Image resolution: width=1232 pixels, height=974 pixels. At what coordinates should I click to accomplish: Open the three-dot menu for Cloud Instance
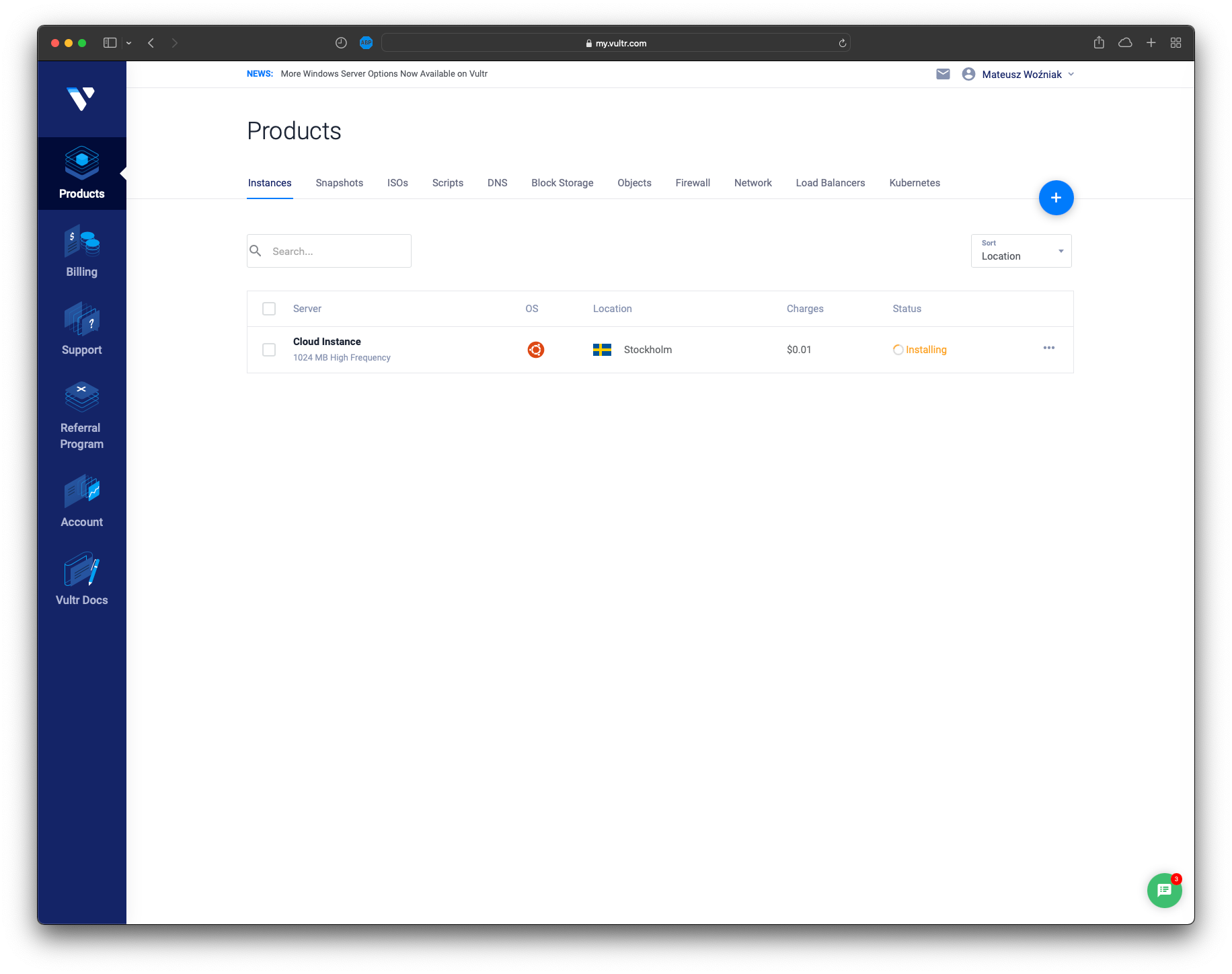(1049, 348)
